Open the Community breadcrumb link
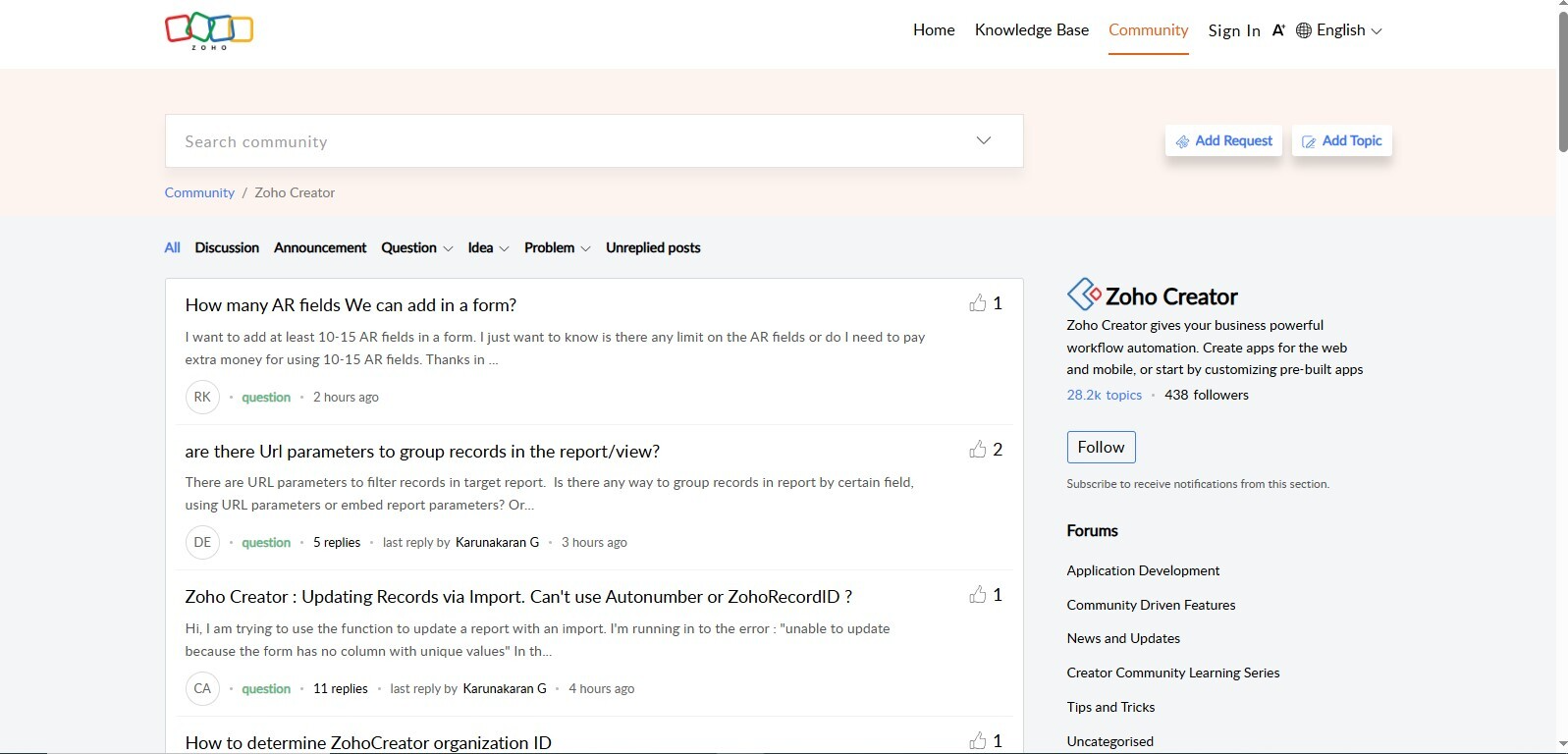Screen dimensions: 1568x754 click(199, 192)
